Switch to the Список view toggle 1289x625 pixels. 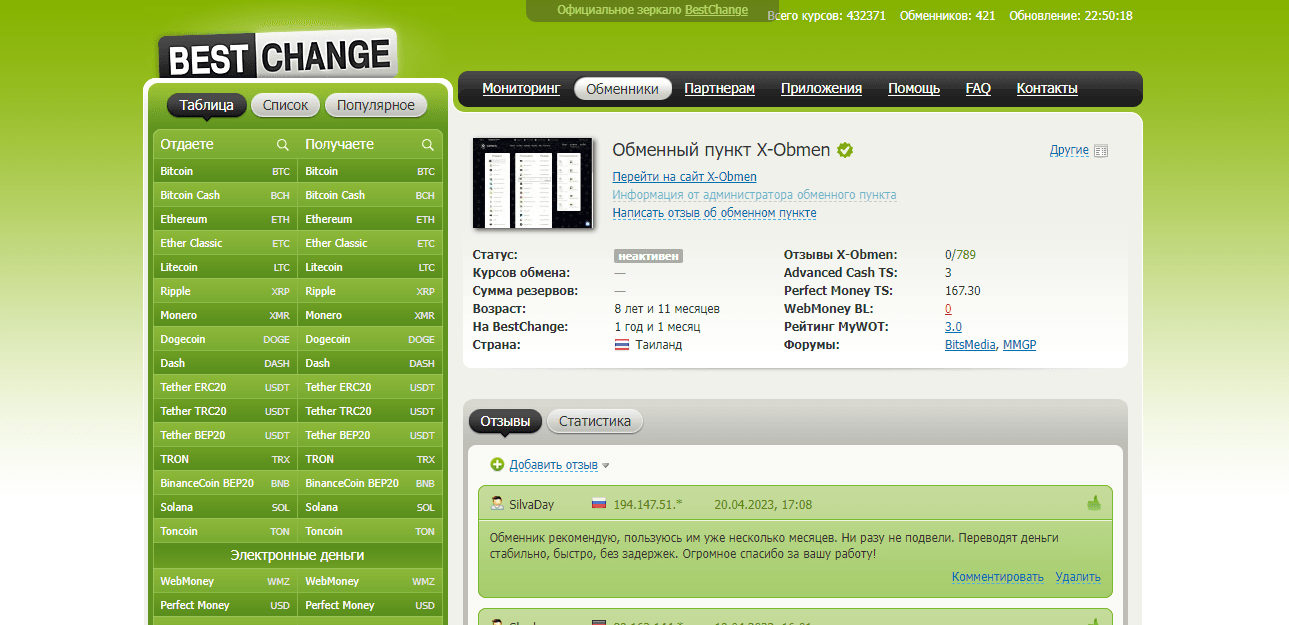click(x=286, y=105)
